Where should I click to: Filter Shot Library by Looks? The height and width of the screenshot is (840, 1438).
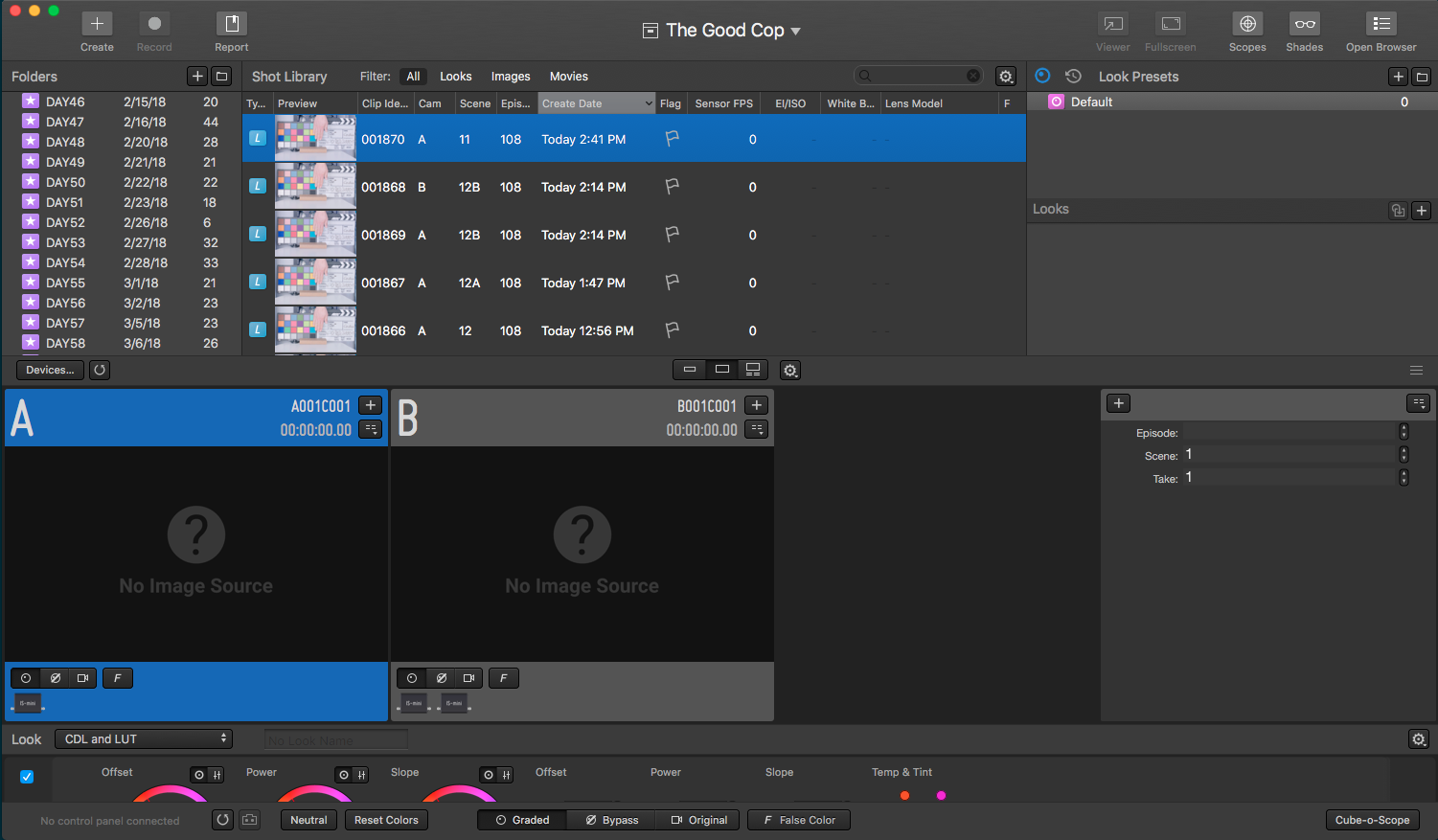pyautogui.click(x=455, y=77)
